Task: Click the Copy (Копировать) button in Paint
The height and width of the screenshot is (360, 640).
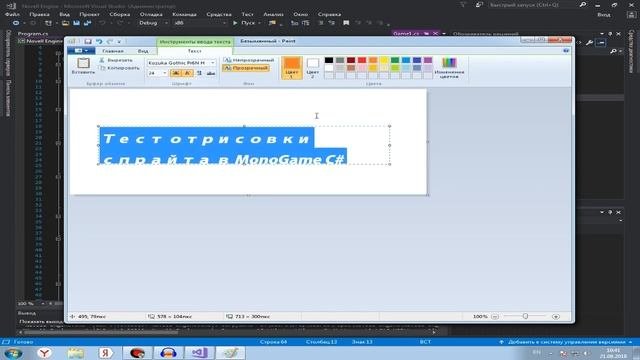Action: 120,68
